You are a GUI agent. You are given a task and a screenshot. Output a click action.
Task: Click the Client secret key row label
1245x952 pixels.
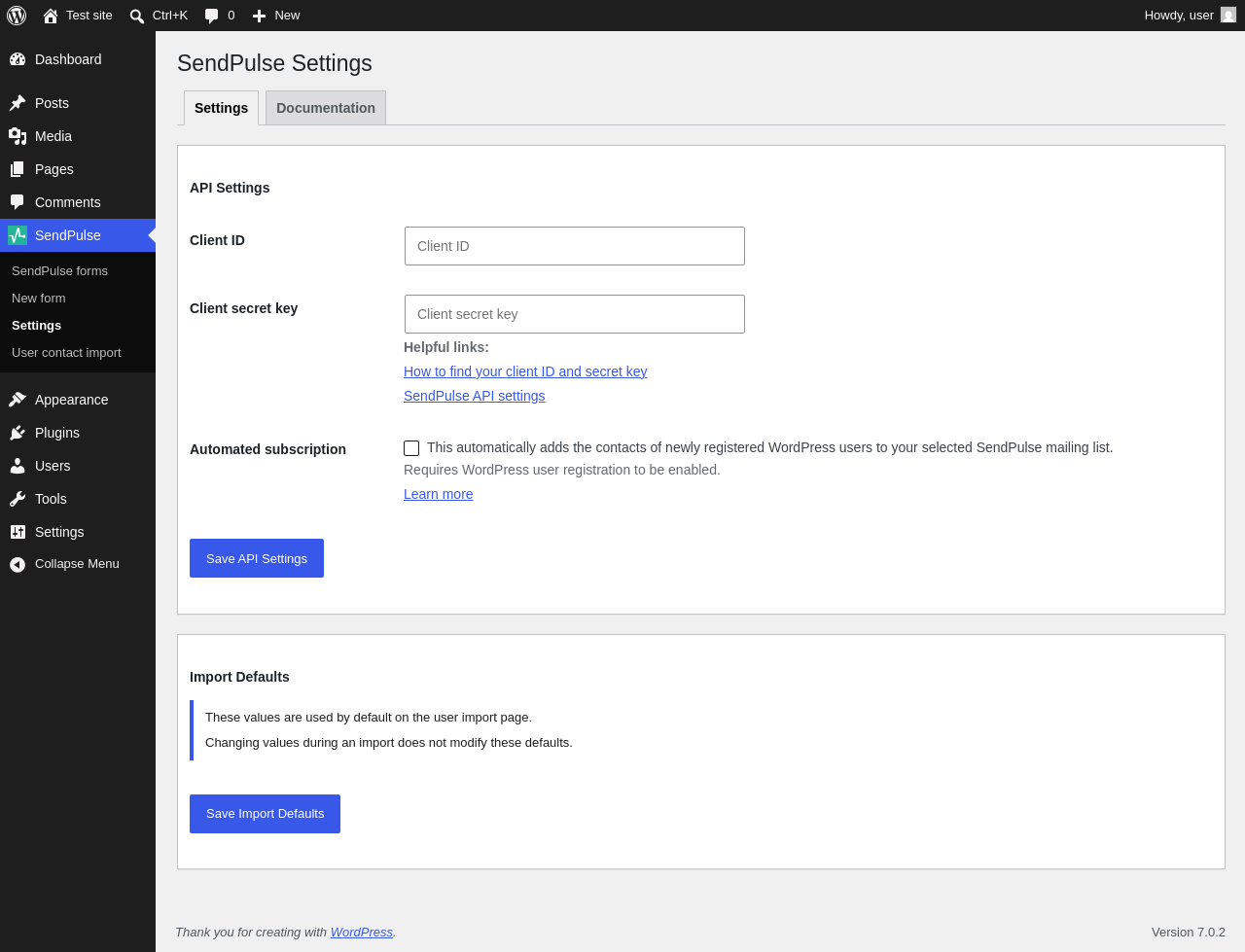click(243, 308)
